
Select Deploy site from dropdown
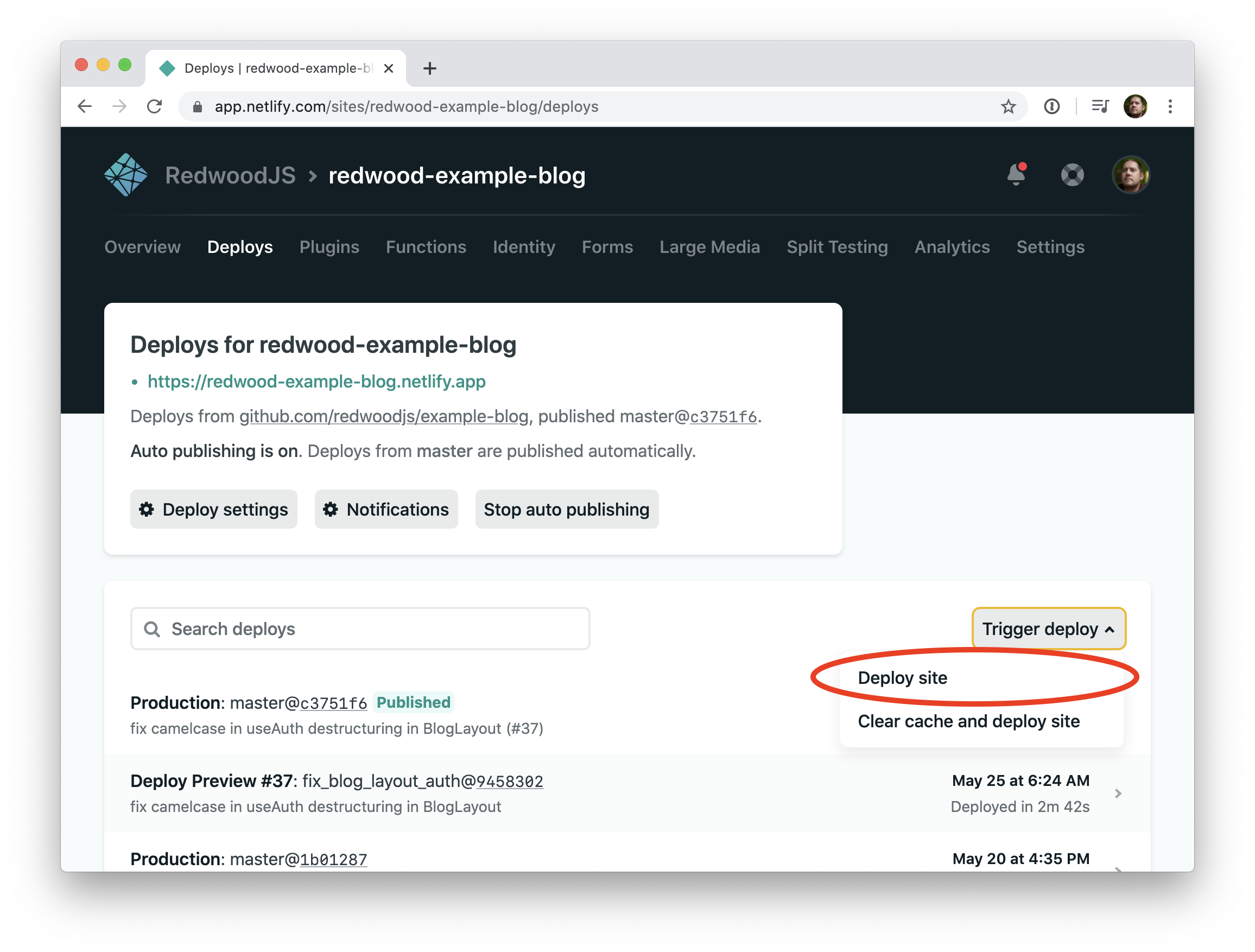coord(900,678)
